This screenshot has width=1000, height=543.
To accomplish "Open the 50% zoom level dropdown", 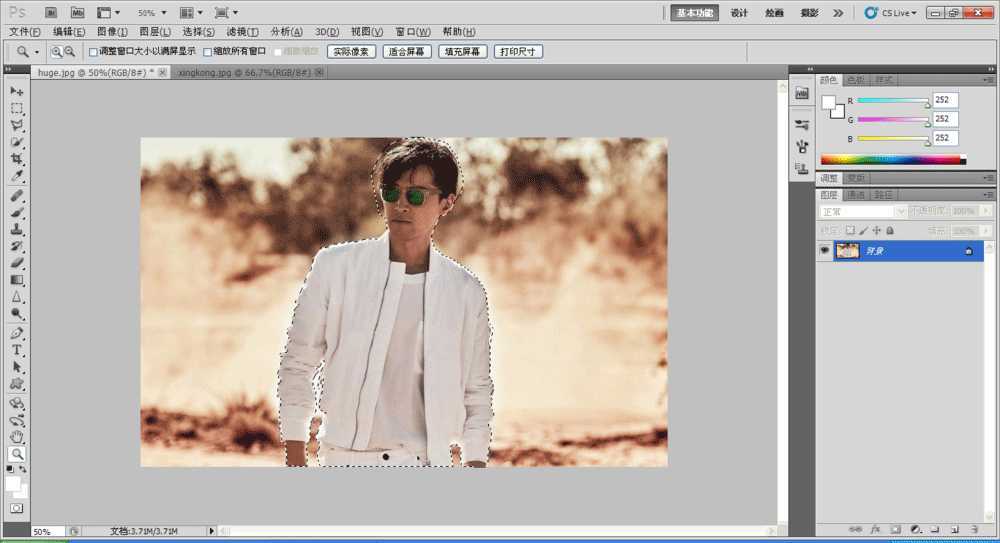I will point(152,13).
